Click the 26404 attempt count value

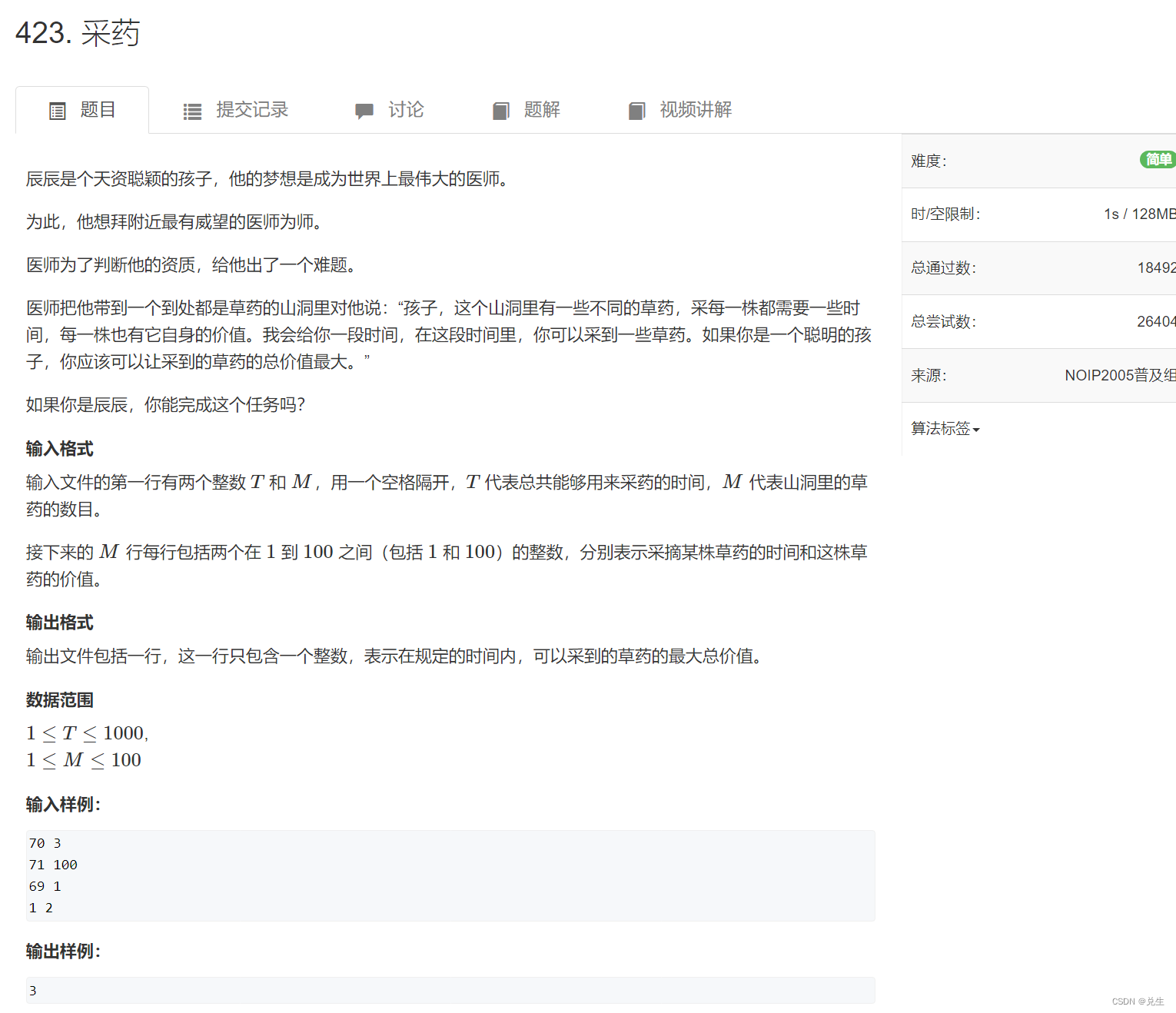pyautogui.click(x=1157, y=322)
